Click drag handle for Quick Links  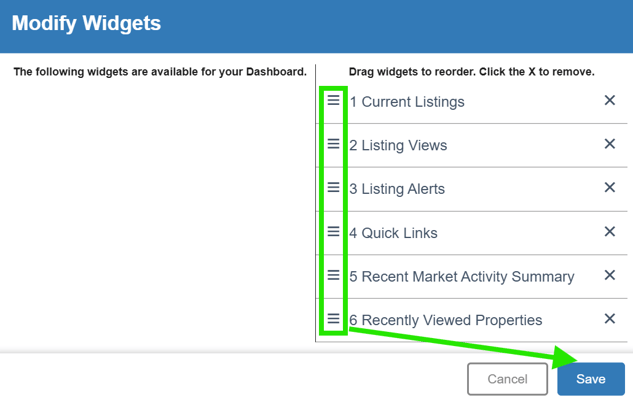click(x=333, y=232)
